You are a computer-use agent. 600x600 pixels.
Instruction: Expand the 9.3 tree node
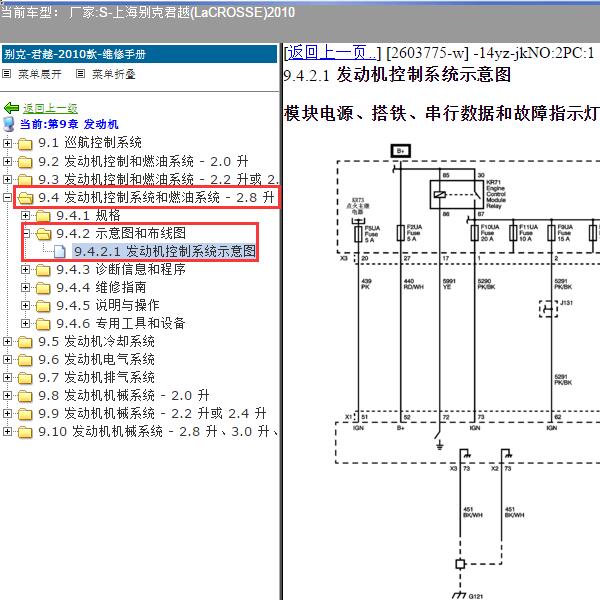7,179
